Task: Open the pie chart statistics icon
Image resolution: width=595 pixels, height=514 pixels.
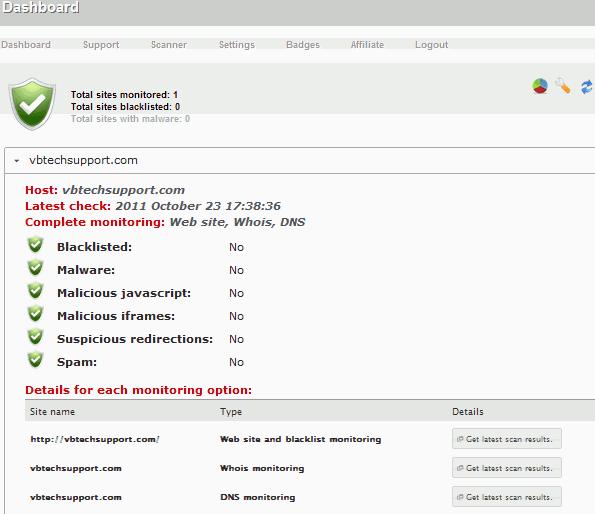Action: tap(540, 86)
